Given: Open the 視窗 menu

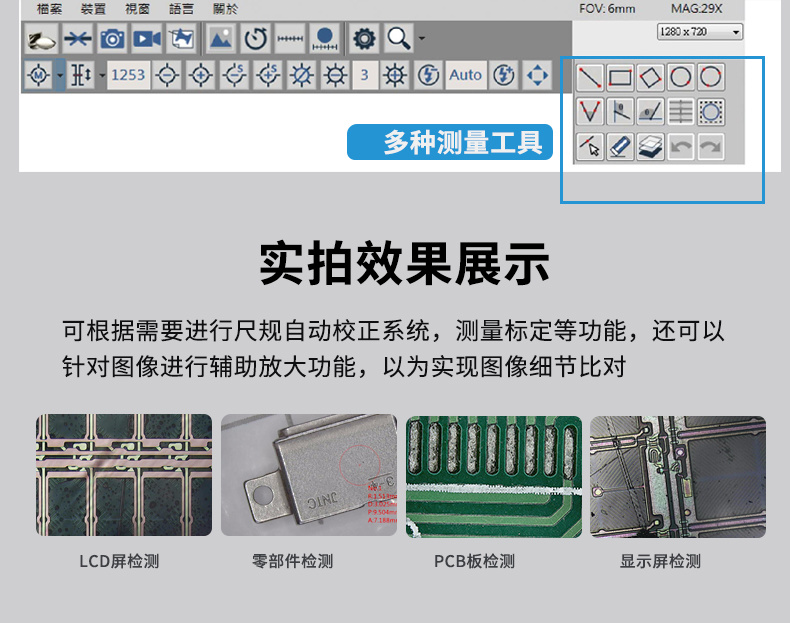Looking at the screenshot, I should point(138,9).
